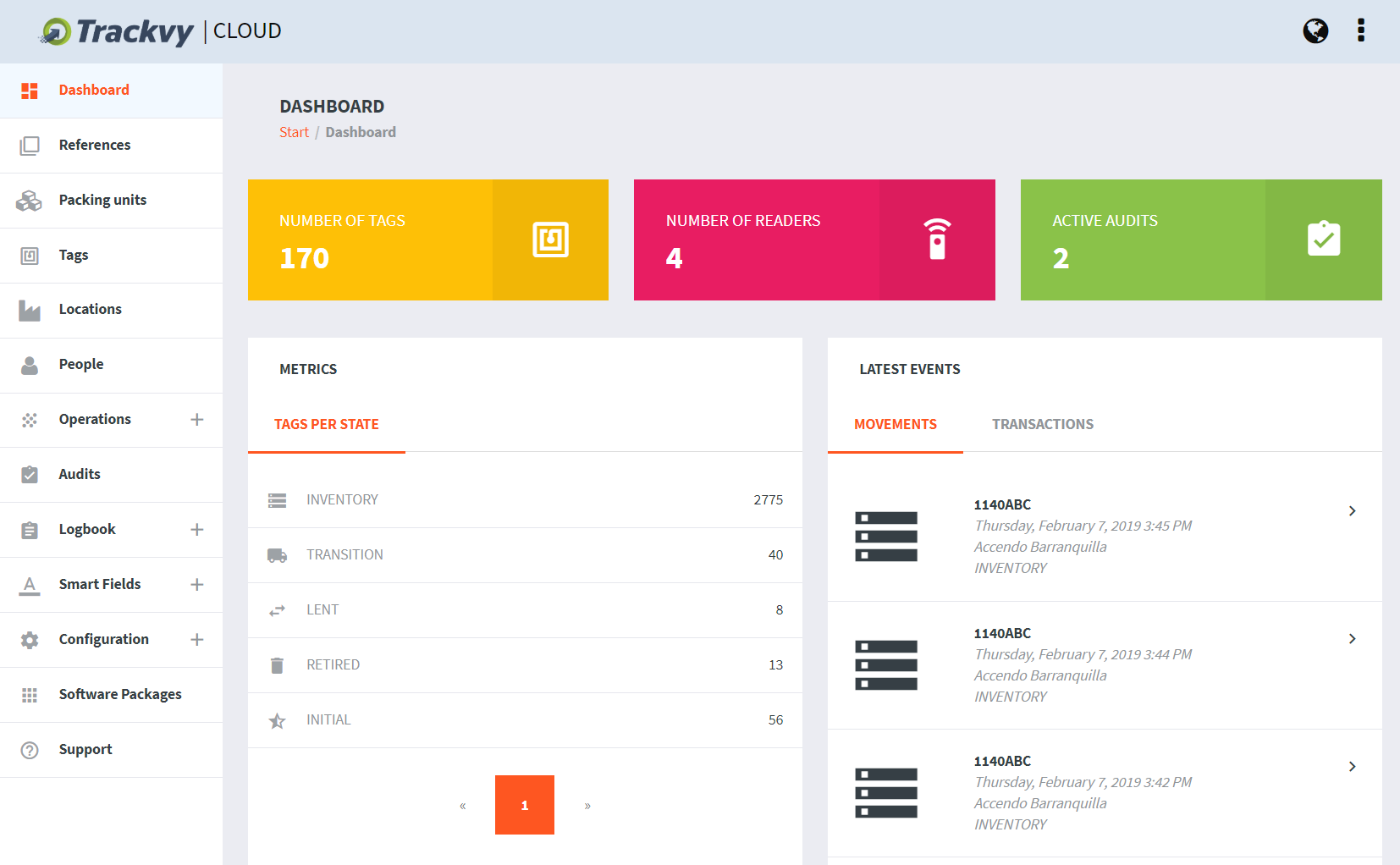Open the three-dot options menu
This screenshot has width=1400, height=865.
click(1361, 30)
